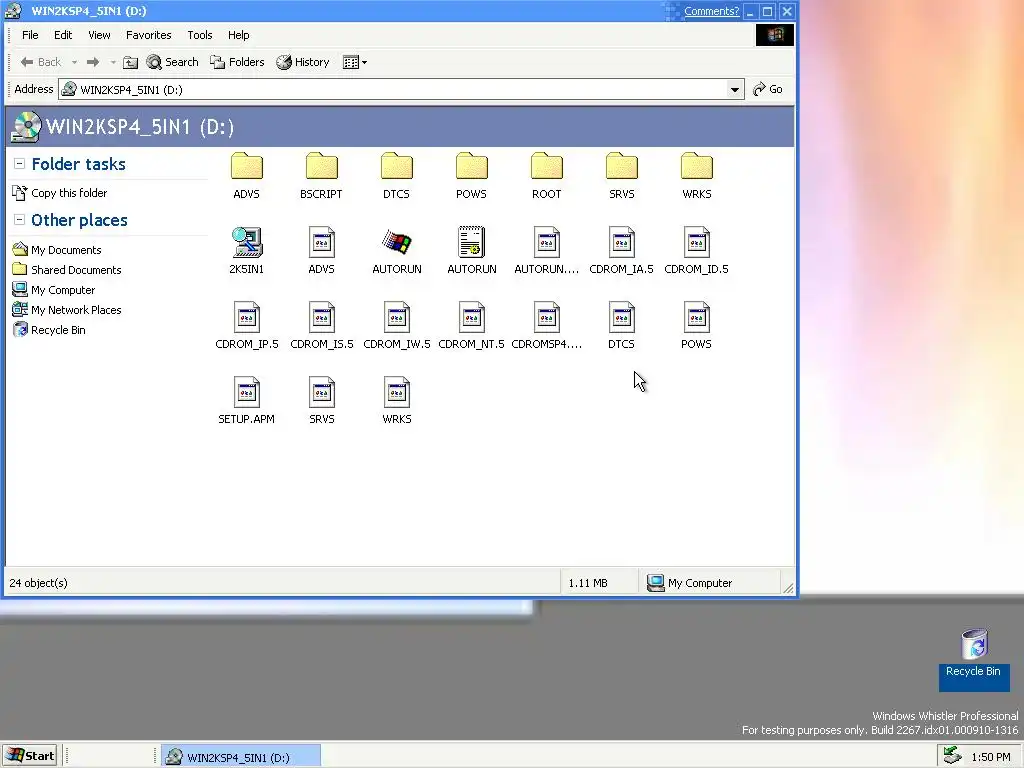Click the Comments? title bar link
Screen dimensions: 1024x768
tap(711, 11)
